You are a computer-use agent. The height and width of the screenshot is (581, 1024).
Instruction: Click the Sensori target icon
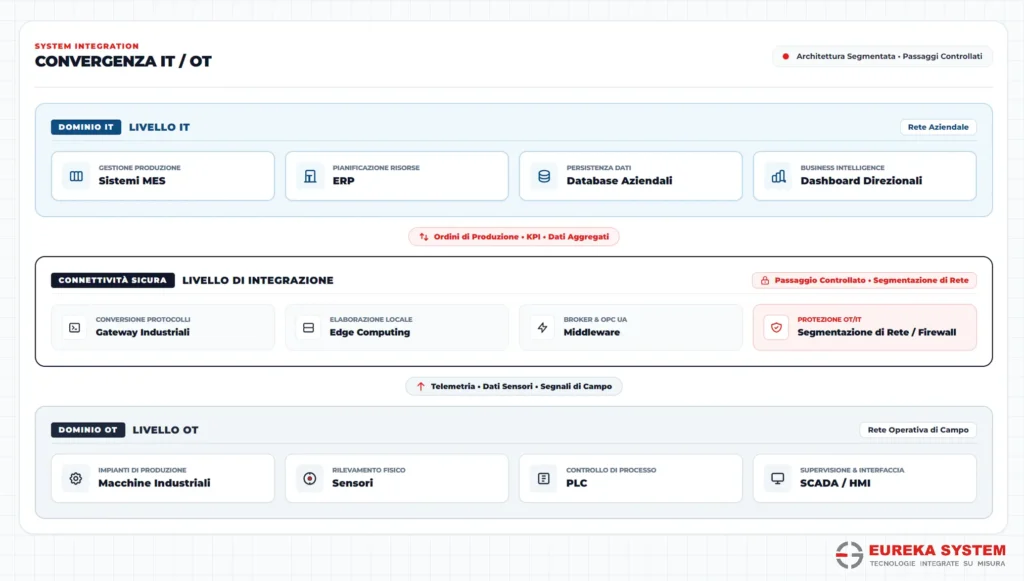[310, 479]
